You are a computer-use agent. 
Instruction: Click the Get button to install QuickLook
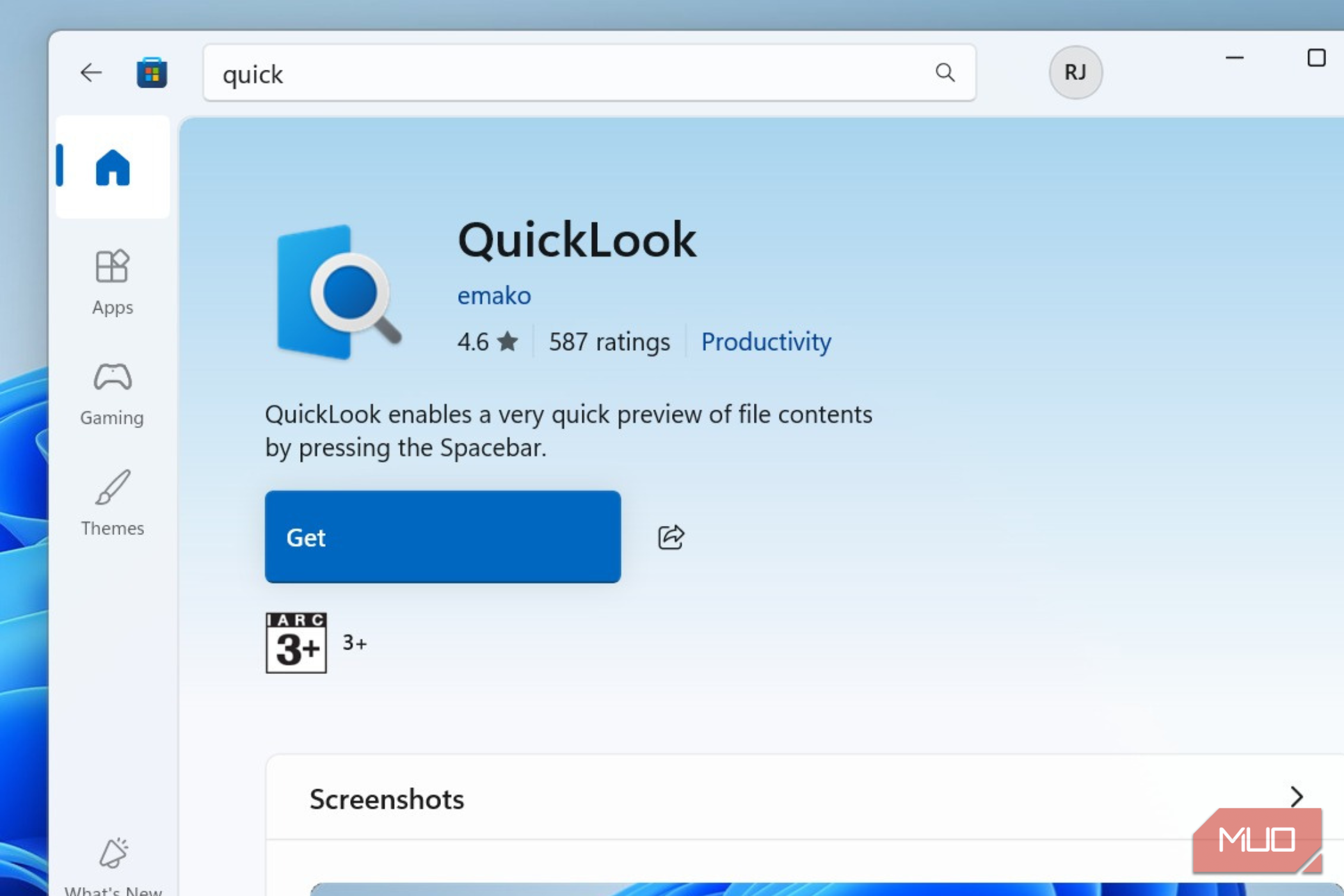[x=442, y=537]
